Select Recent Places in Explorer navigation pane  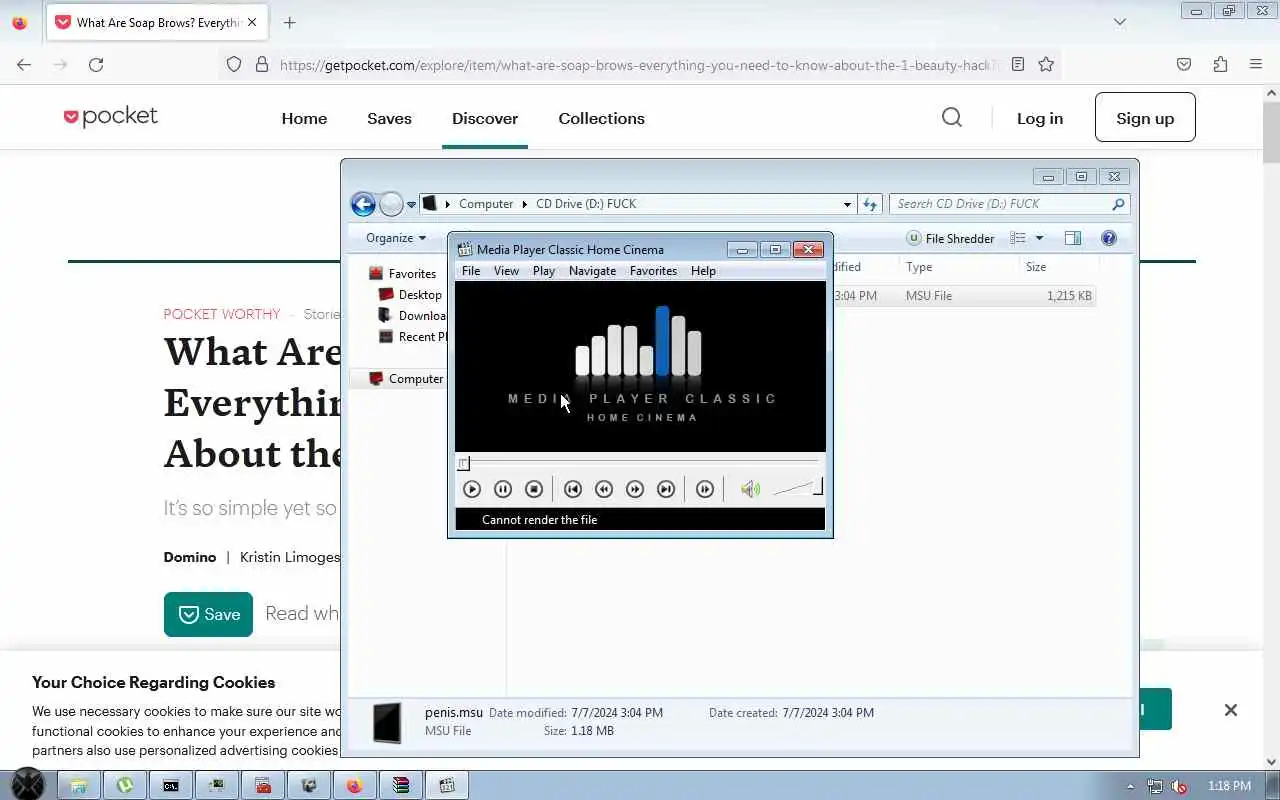tap(412, 337)
